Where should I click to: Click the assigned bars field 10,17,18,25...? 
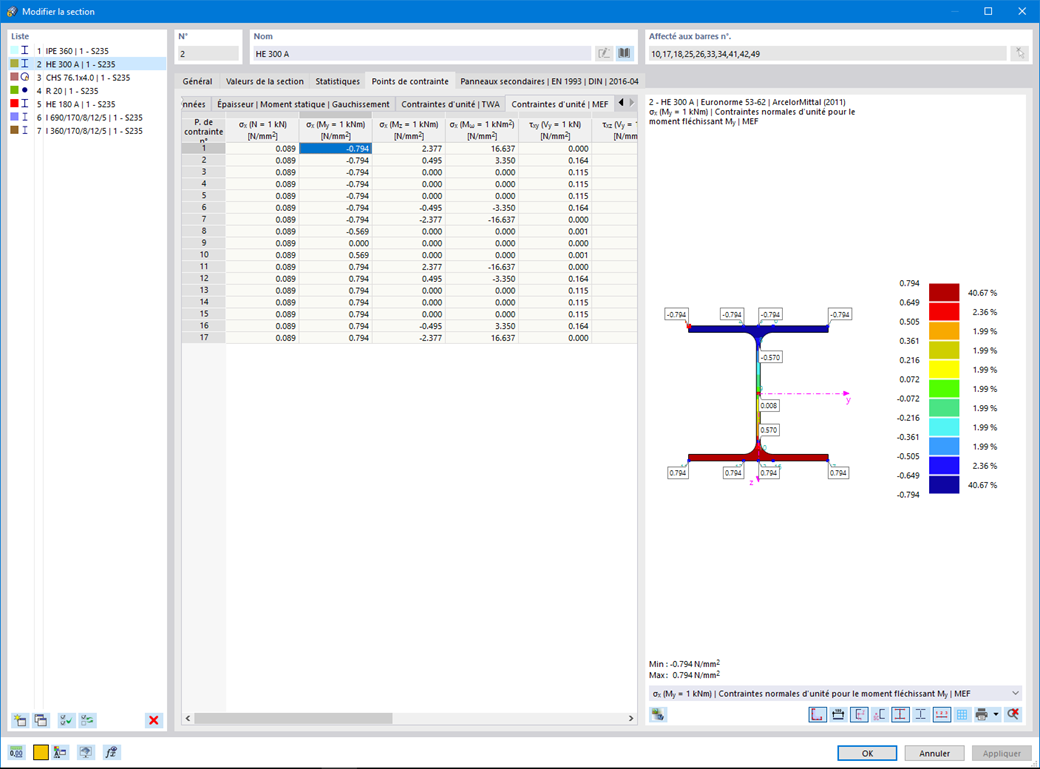pyautogui.click(x=827, y=54)
